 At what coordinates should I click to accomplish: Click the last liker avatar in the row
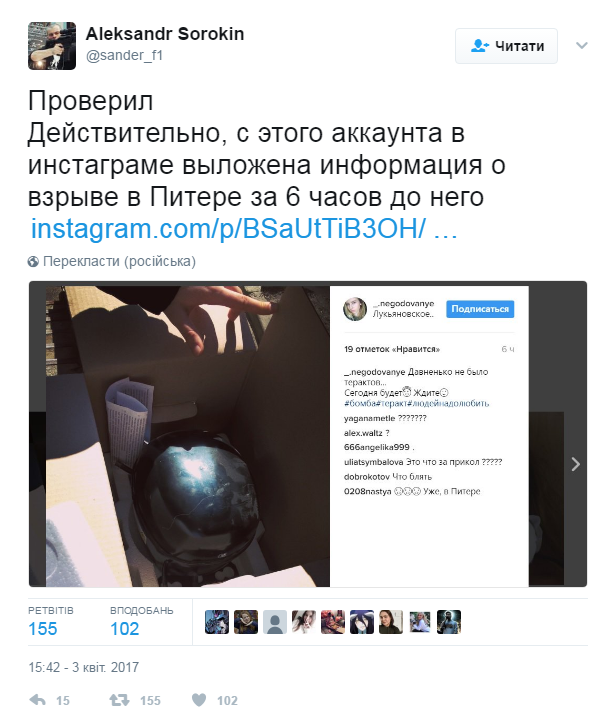coord(449,622)
